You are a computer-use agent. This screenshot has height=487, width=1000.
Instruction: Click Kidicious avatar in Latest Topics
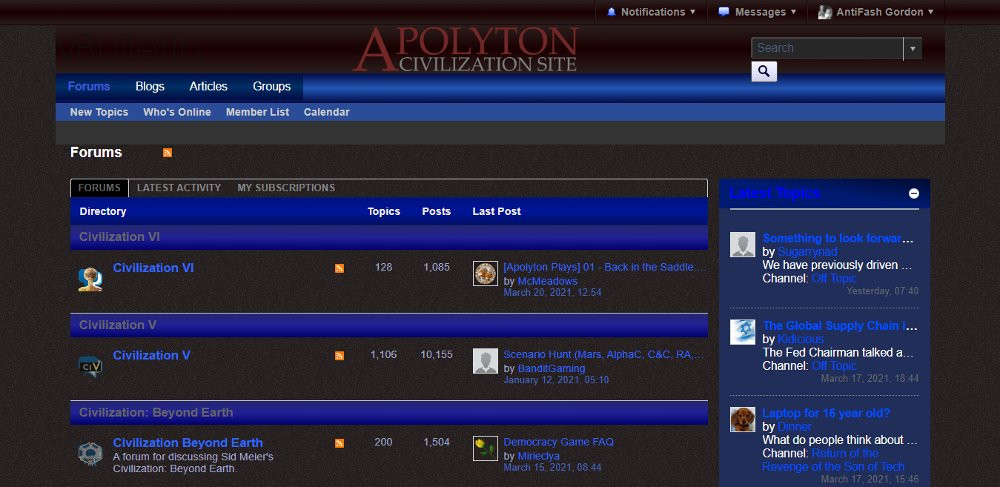click(x=742, y=332)
